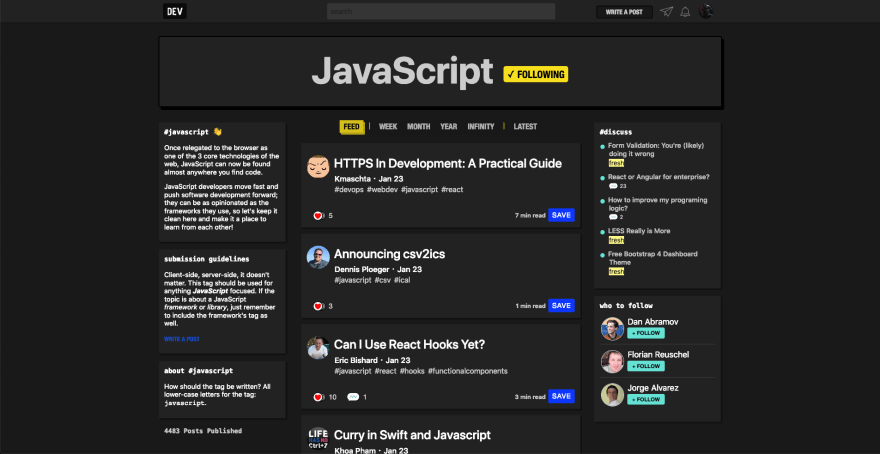Open Dan Abramov profile picture
The height and width of the screenshot is (454, 880).
pos(612,328)
